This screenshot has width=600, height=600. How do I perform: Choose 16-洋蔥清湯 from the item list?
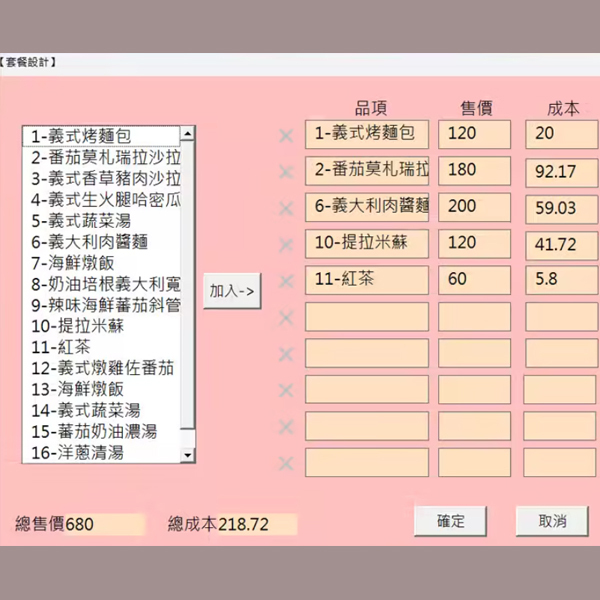(100, 453)
